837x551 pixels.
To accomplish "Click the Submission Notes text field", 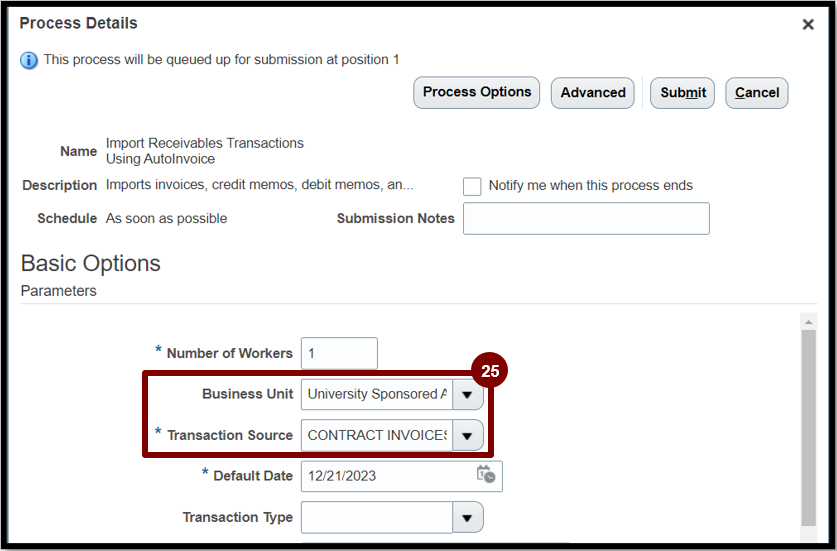I will (586, 218).
